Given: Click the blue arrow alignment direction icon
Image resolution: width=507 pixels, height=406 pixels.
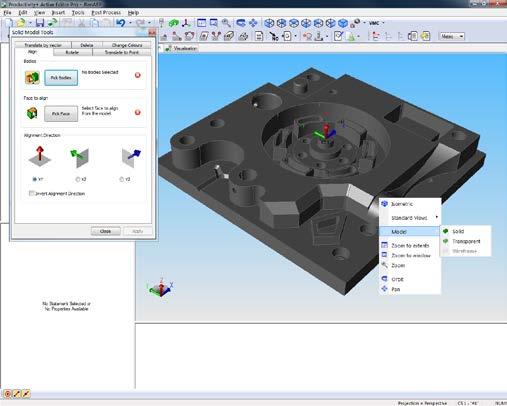Looking at the screenshot, I should 131,157.
